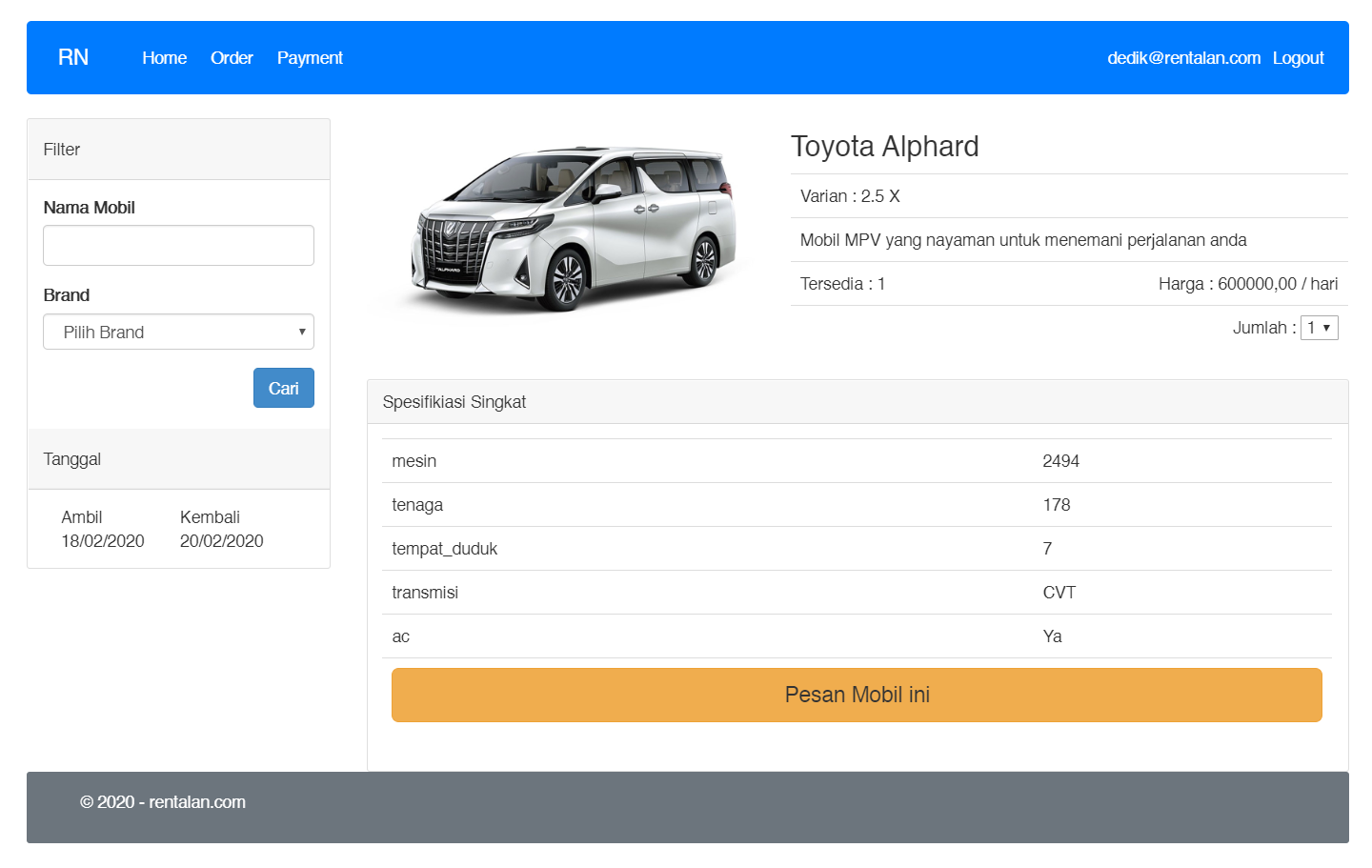Select the Kembali date 20/02/2020
The width and height of the screenshot is (1372, 868).
pyautogui.click(x=221, y=541)
